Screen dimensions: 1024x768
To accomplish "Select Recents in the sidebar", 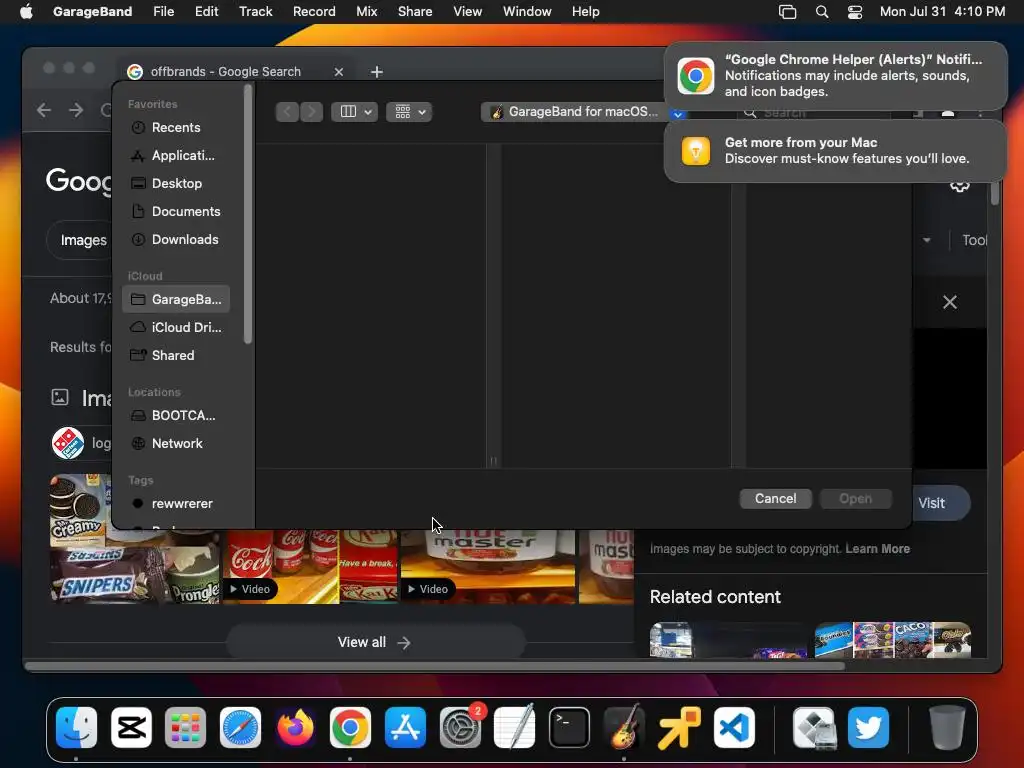I will [x=176, y=127].
